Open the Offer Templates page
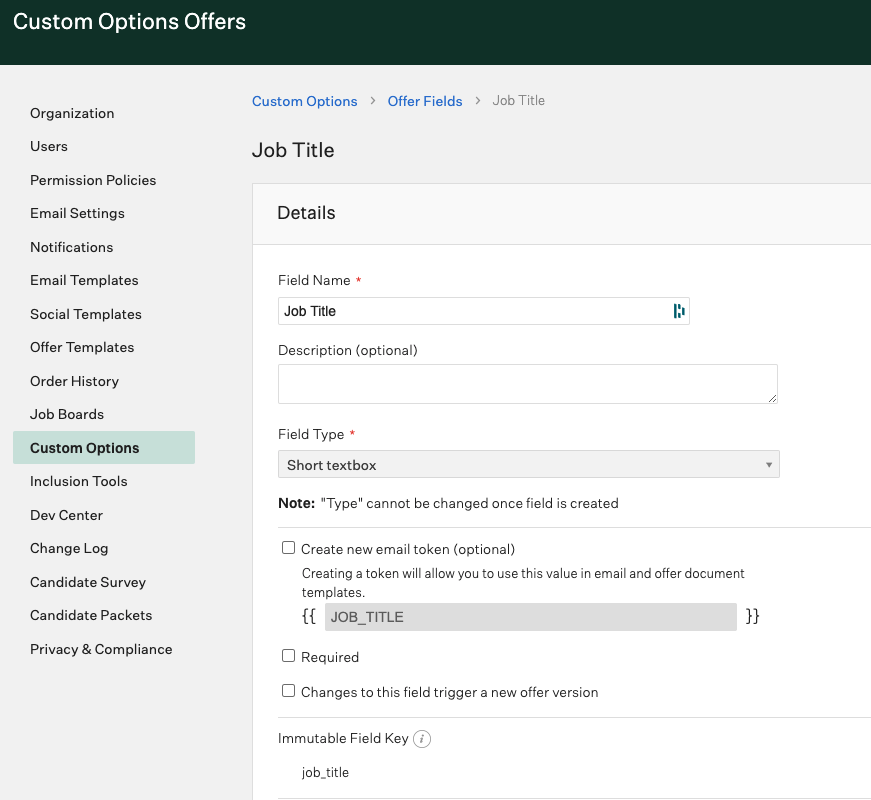This screenshot has height=800, width=871. (x=82, y=347)
